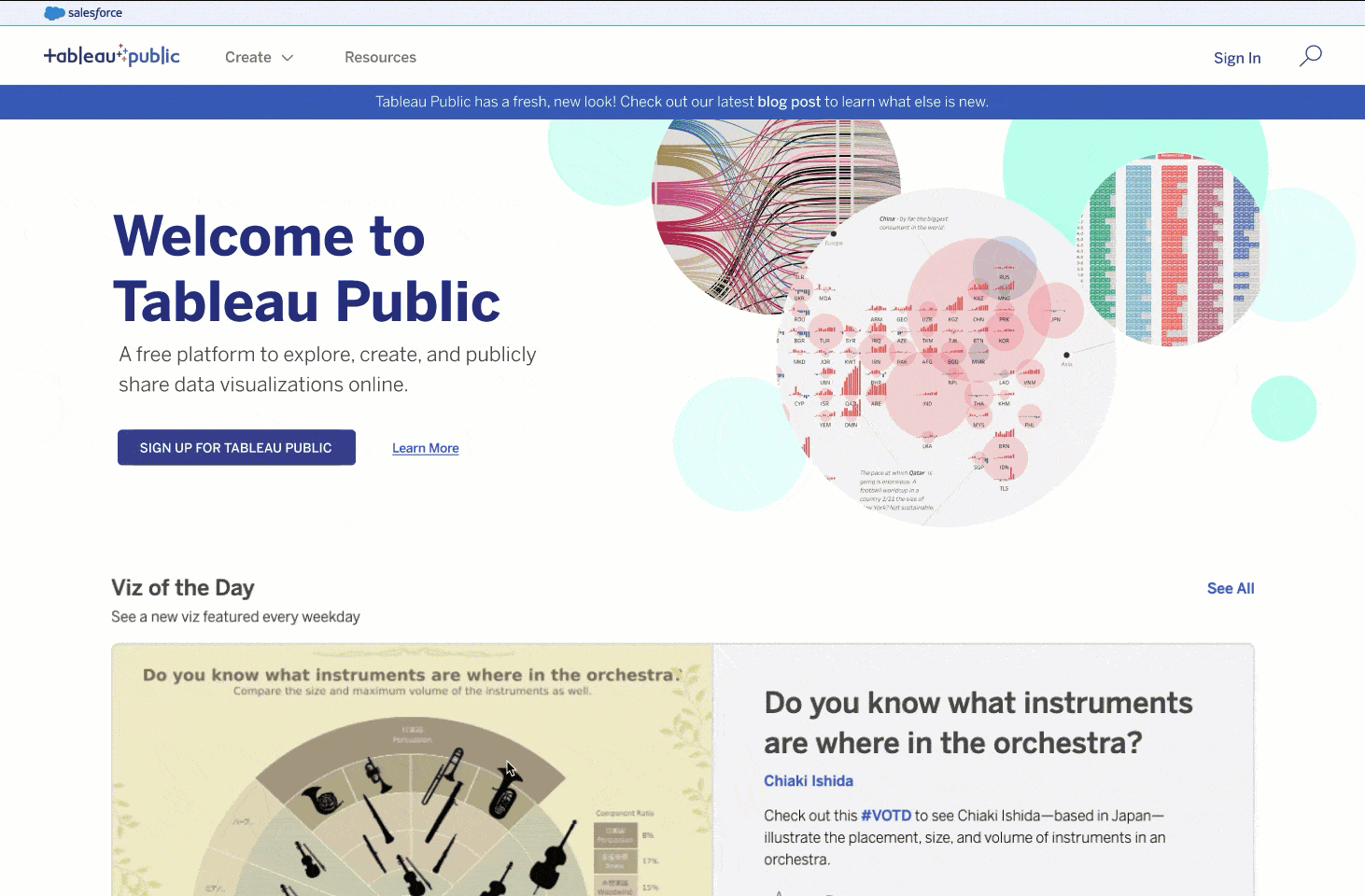This screenshot has width=1365, height=896.
Task: Open the Learn More link
Action: tap(425, 448)
